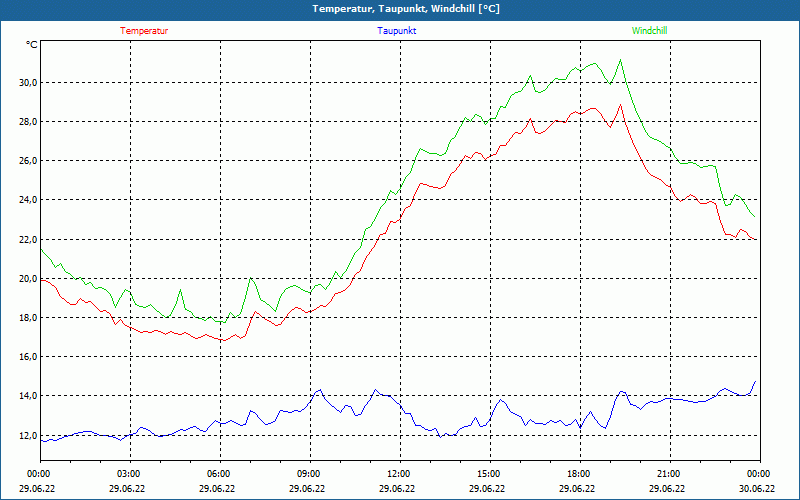Click the 14,0 y-axis value
This screenshot has width=800, height=500.
click(28, 395)
